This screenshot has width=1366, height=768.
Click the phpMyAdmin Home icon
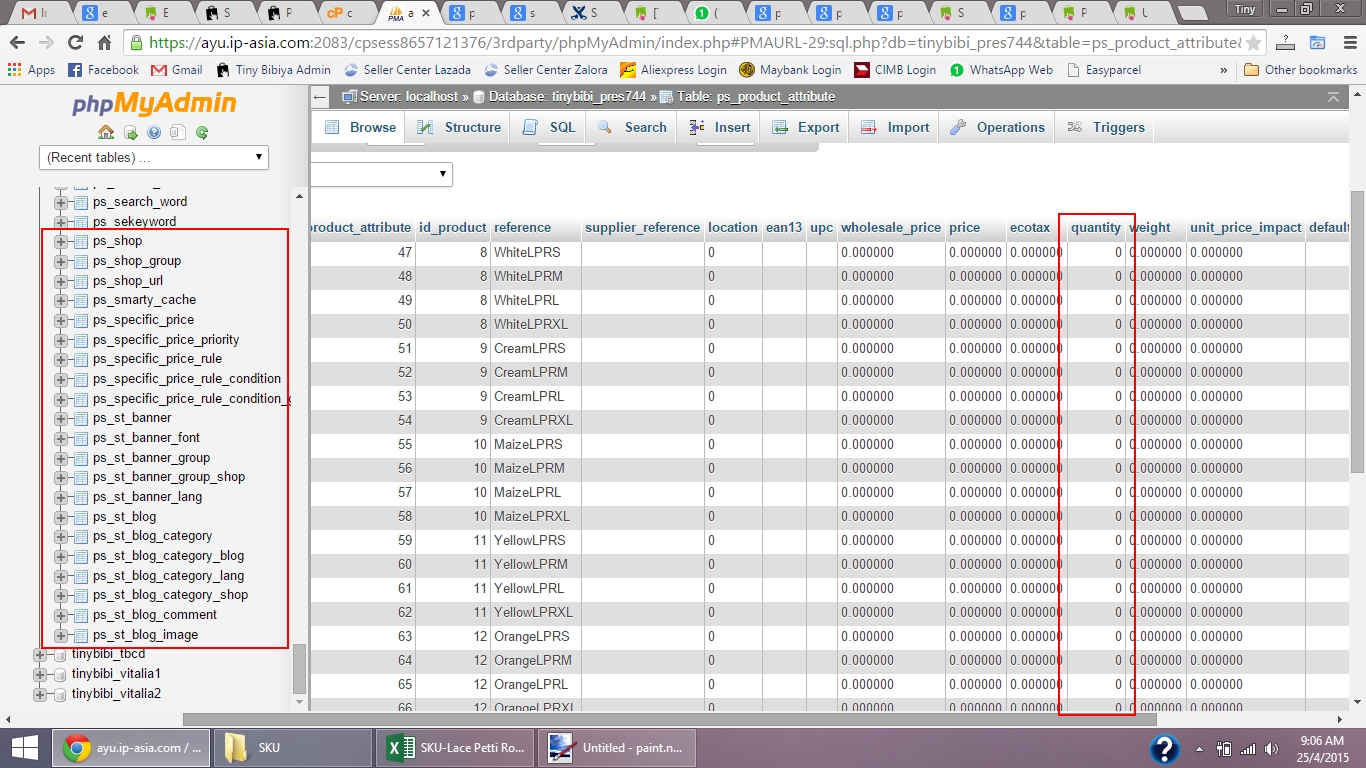(105, 133)
